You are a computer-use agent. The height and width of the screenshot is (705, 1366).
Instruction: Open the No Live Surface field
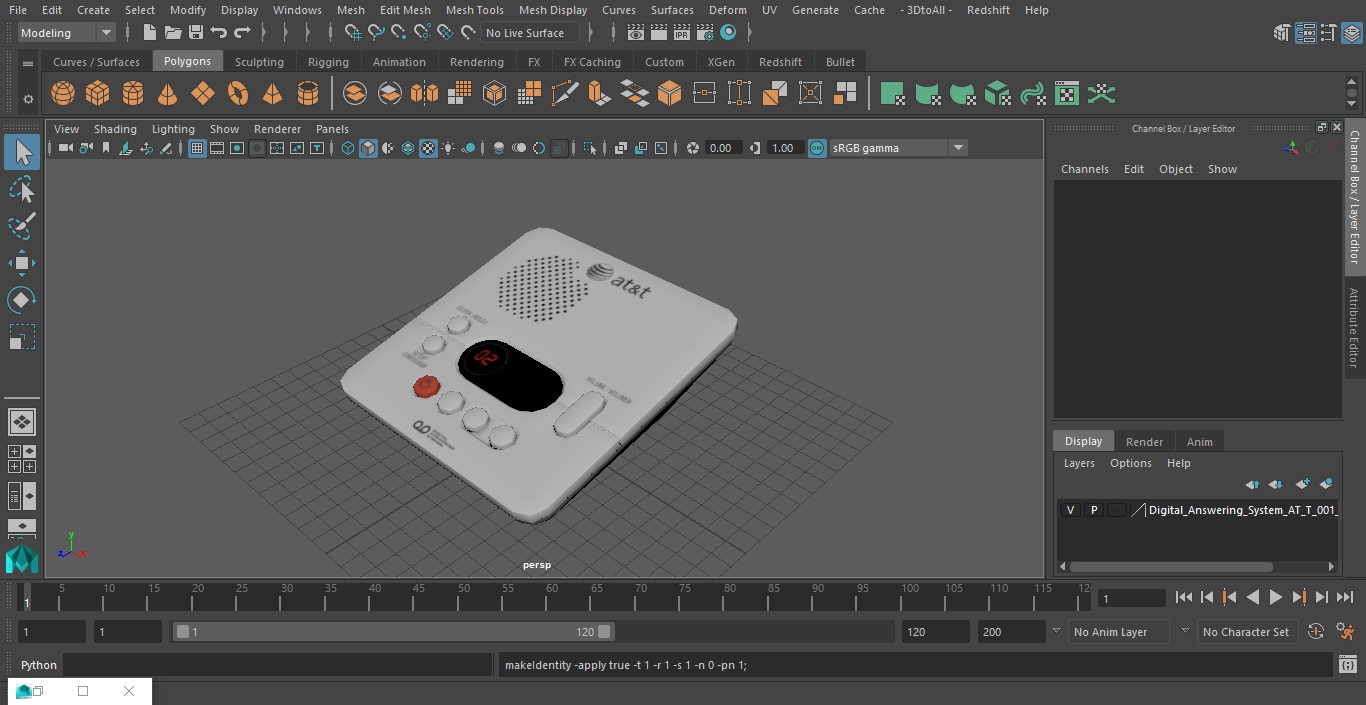click(530, 33)
